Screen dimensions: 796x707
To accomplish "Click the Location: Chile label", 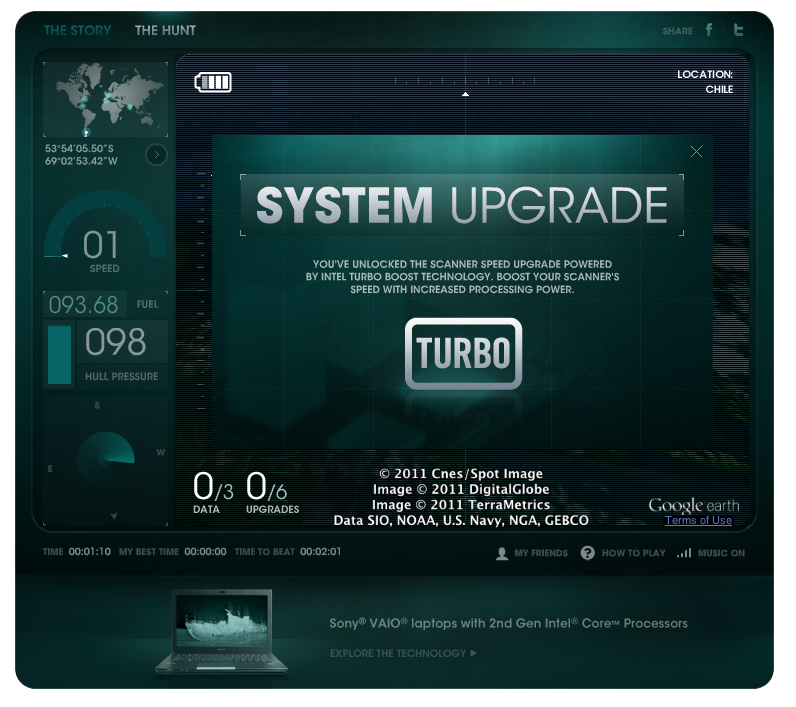I will pyautogui.click(x=705, y=82).
